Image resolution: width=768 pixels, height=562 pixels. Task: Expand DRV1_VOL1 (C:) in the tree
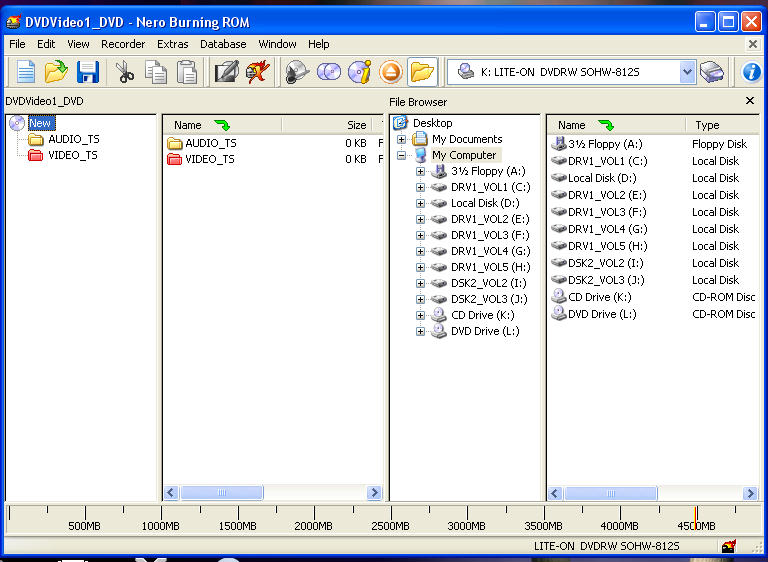point(420,187)
